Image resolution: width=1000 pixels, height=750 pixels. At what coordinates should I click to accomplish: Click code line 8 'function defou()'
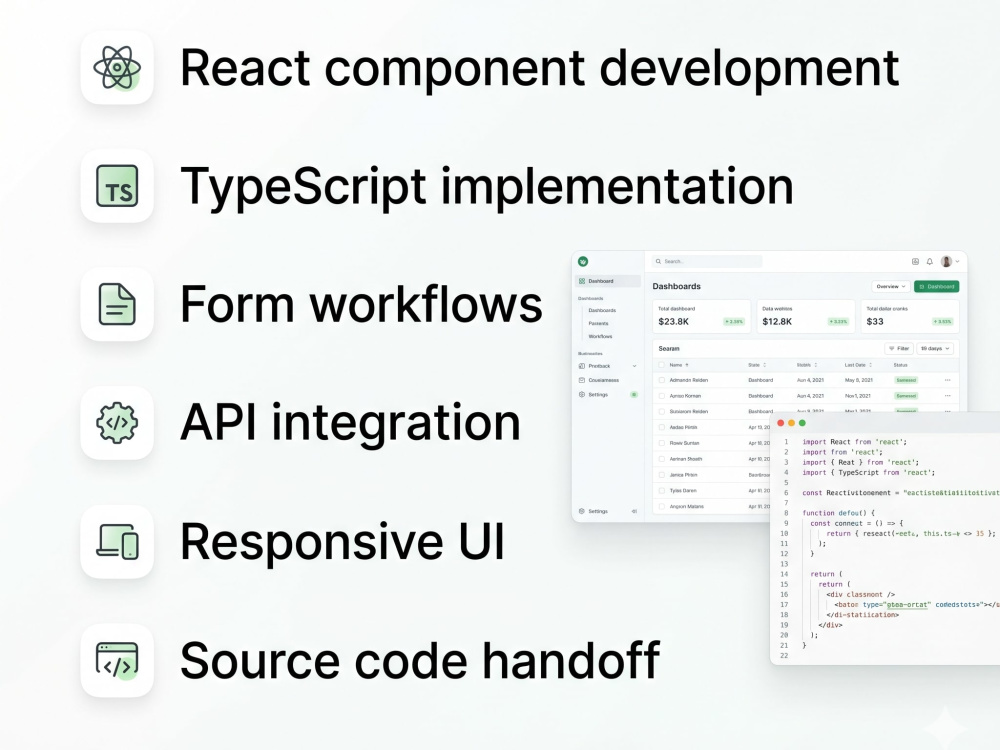click(838, 513)
